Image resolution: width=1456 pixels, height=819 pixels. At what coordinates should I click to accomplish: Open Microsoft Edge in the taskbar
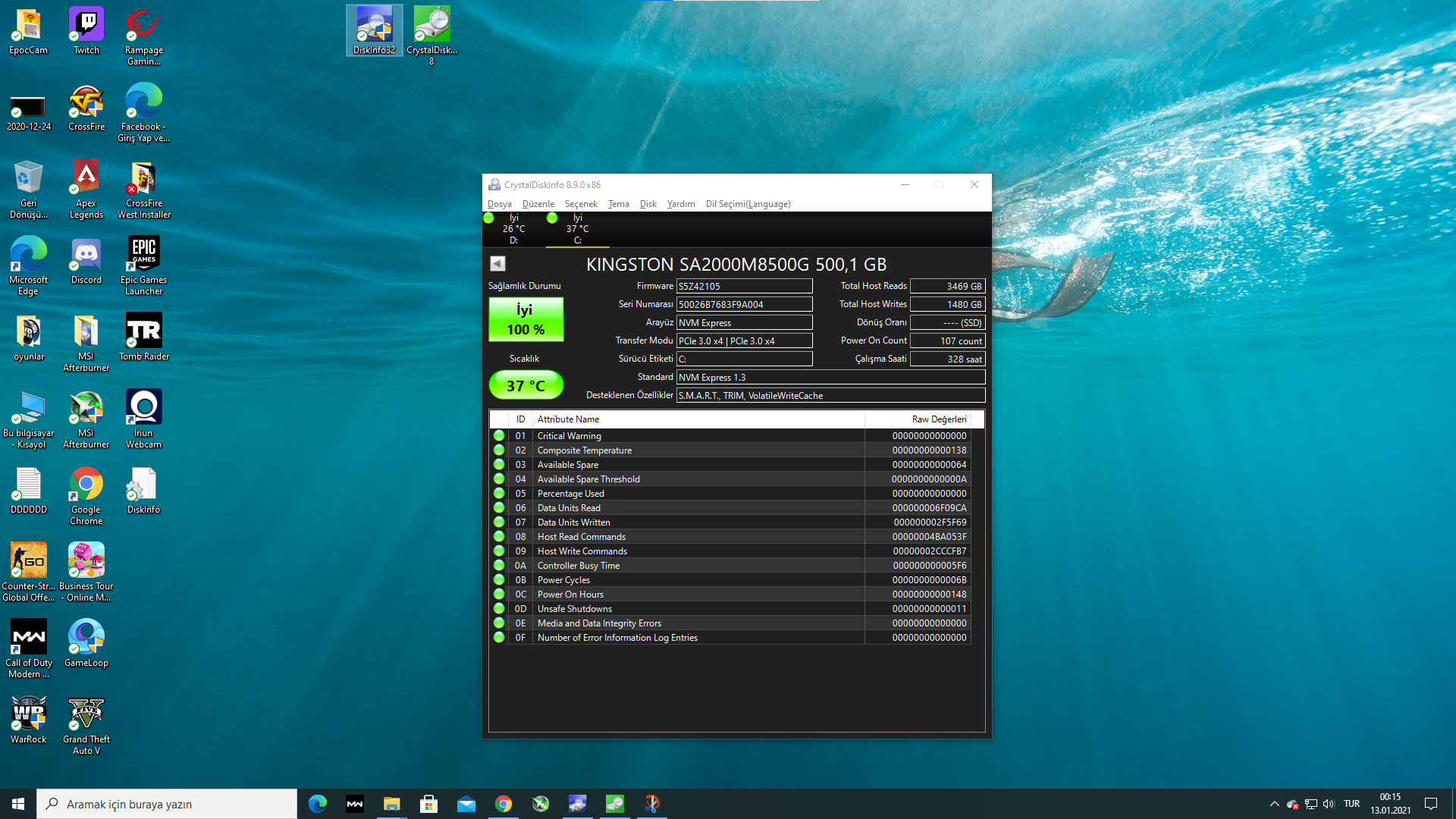point(318,804)
